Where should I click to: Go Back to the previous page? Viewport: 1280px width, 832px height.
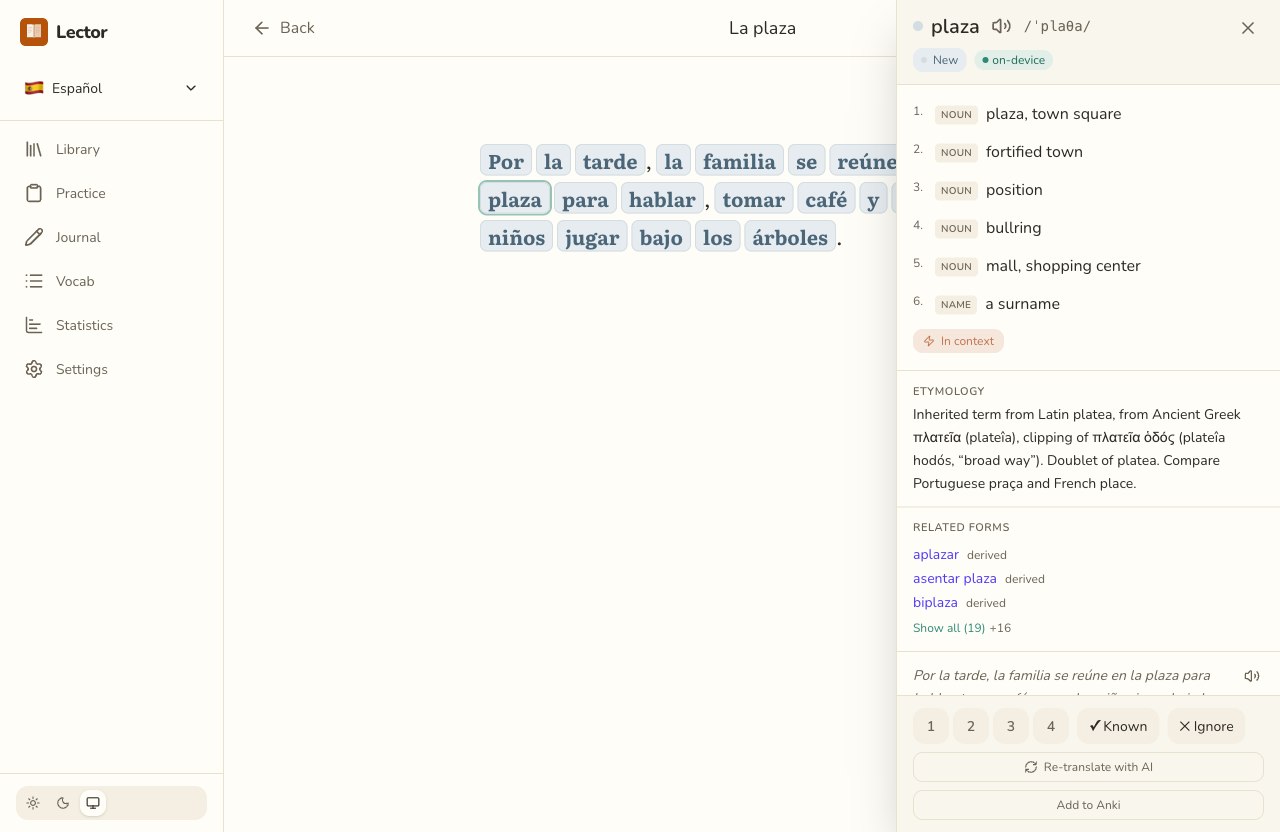tap(284, 28)
